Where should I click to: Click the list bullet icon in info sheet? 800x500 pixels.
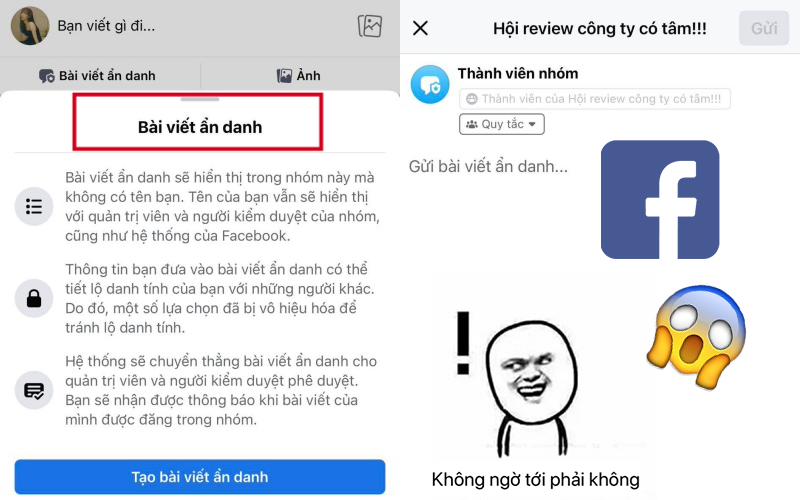(34, 206)
